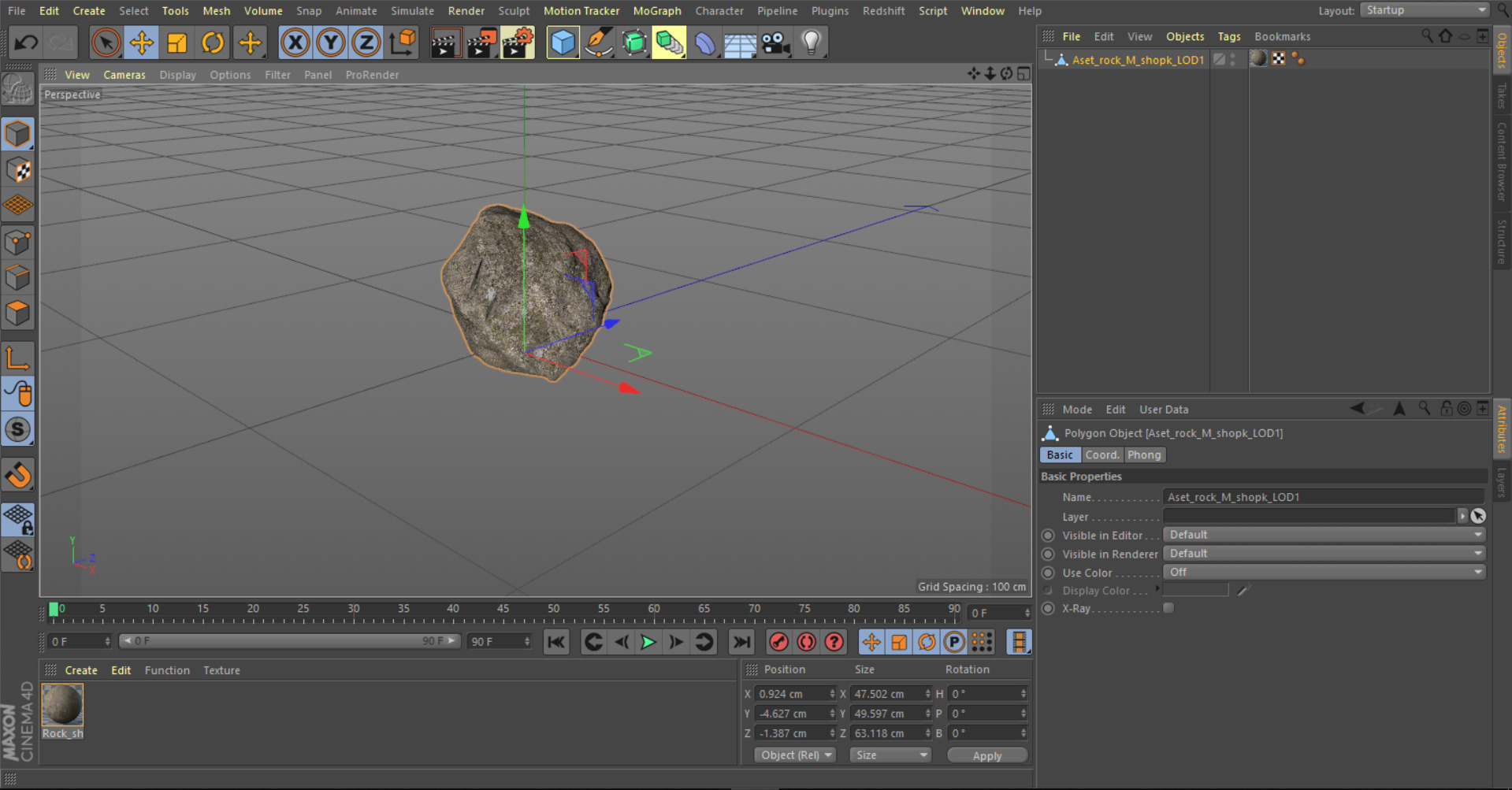Open the Layout dropdown set to Startup
Image resolution: width=1512 pixels, height=790 pixels.
click(1423, 10)
